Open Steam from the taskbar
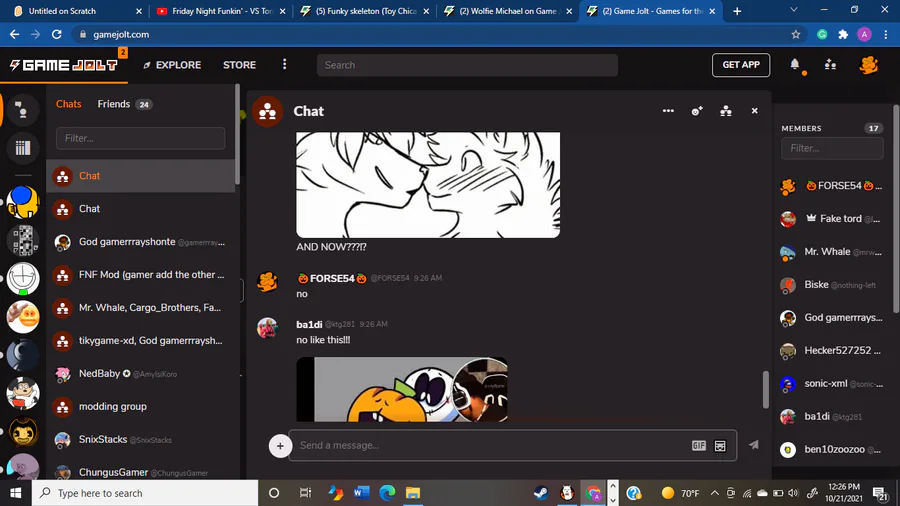 541,493
